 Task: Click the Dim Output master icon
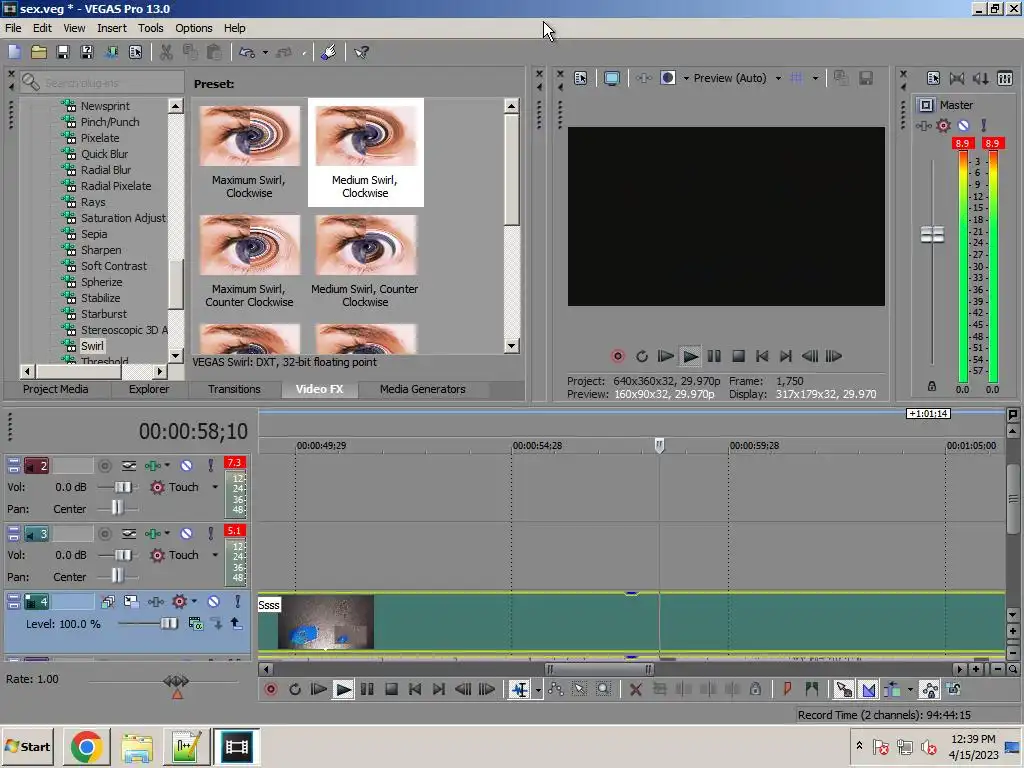pos(980,78)
